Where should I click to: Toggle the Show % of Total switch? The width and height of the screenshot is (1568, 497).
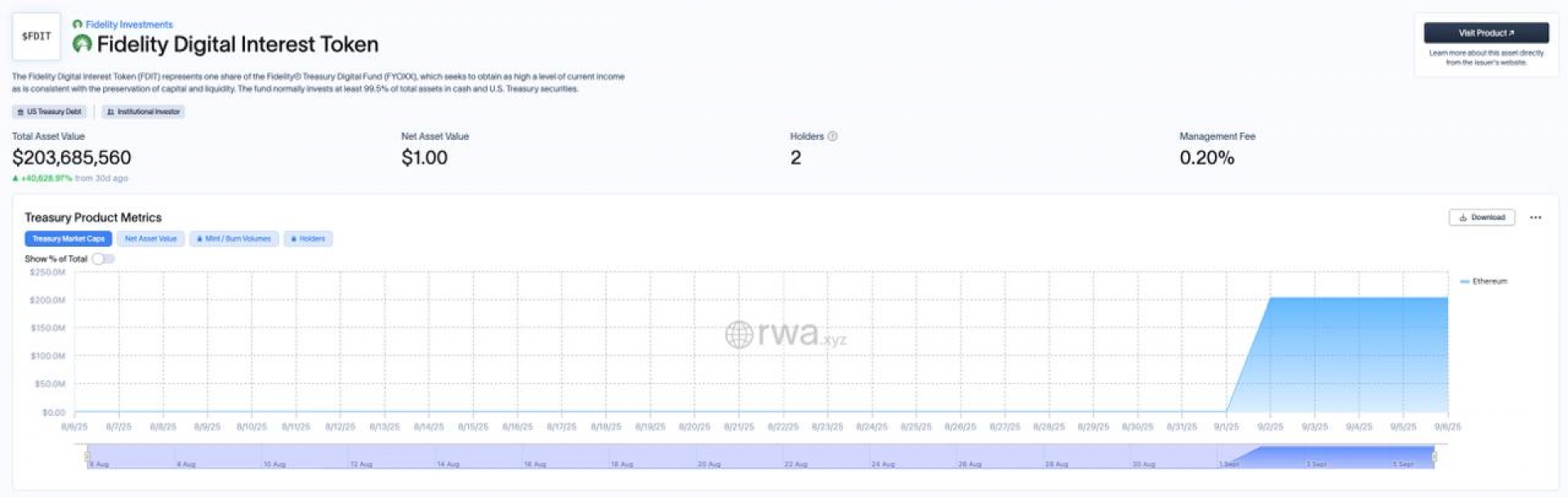103,259
